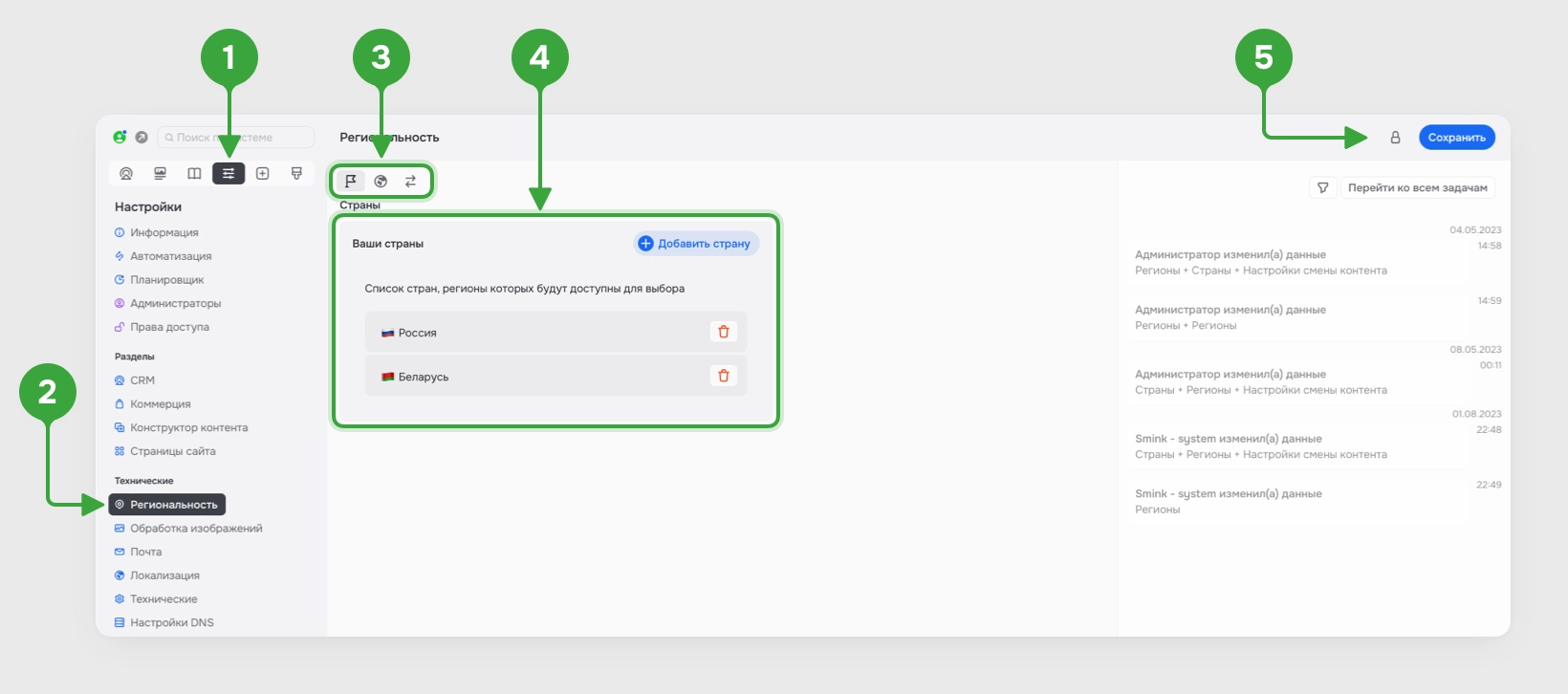Delete Россия using its trash icon

(723, 332)
